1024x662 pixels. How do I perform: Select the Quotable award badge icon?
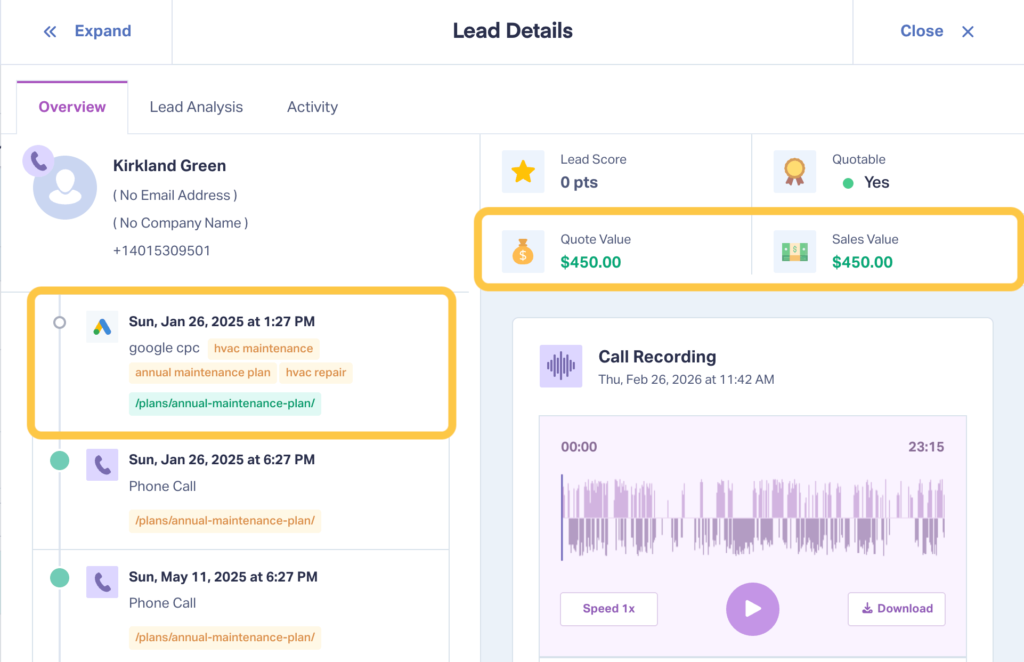[x=794, y=170]
